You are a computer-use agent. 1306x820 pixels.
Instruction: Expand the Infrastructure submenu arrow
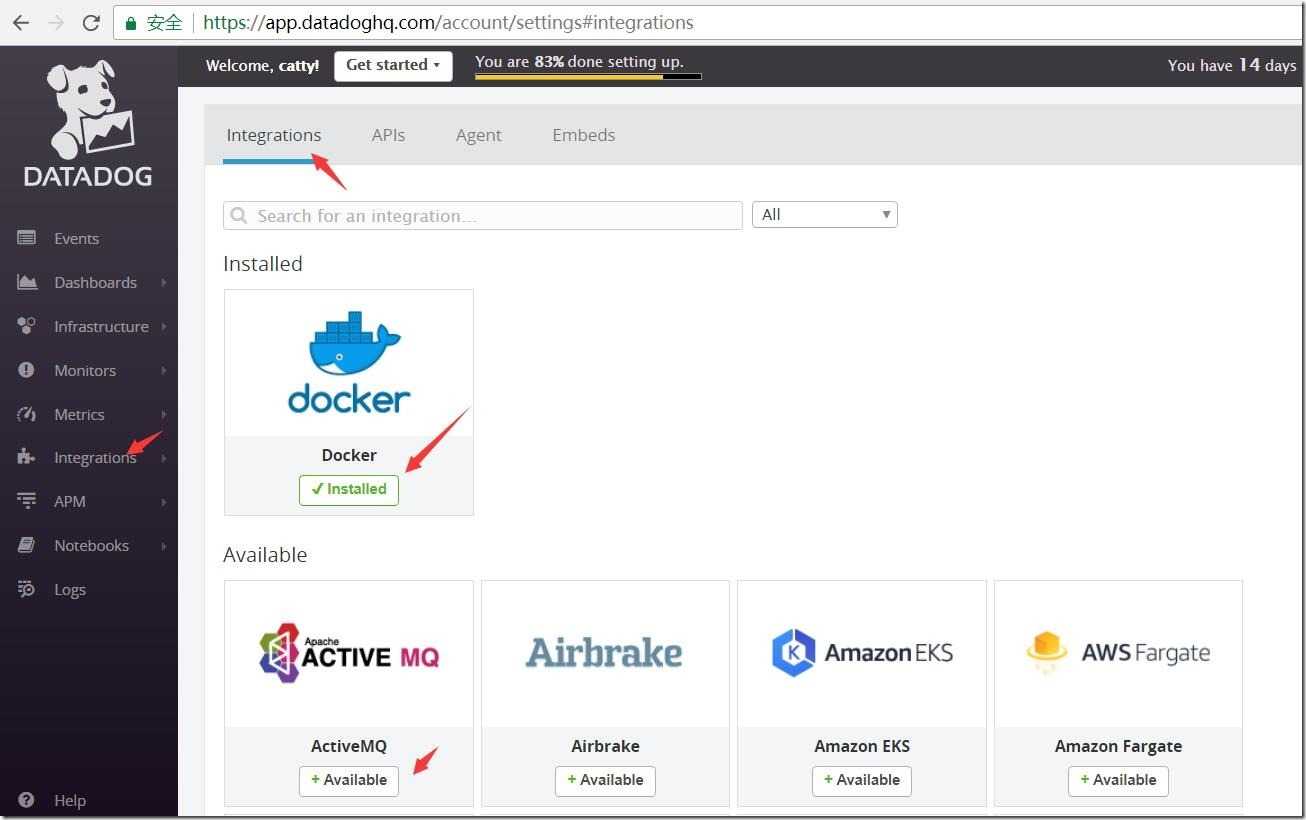point(163,326)
